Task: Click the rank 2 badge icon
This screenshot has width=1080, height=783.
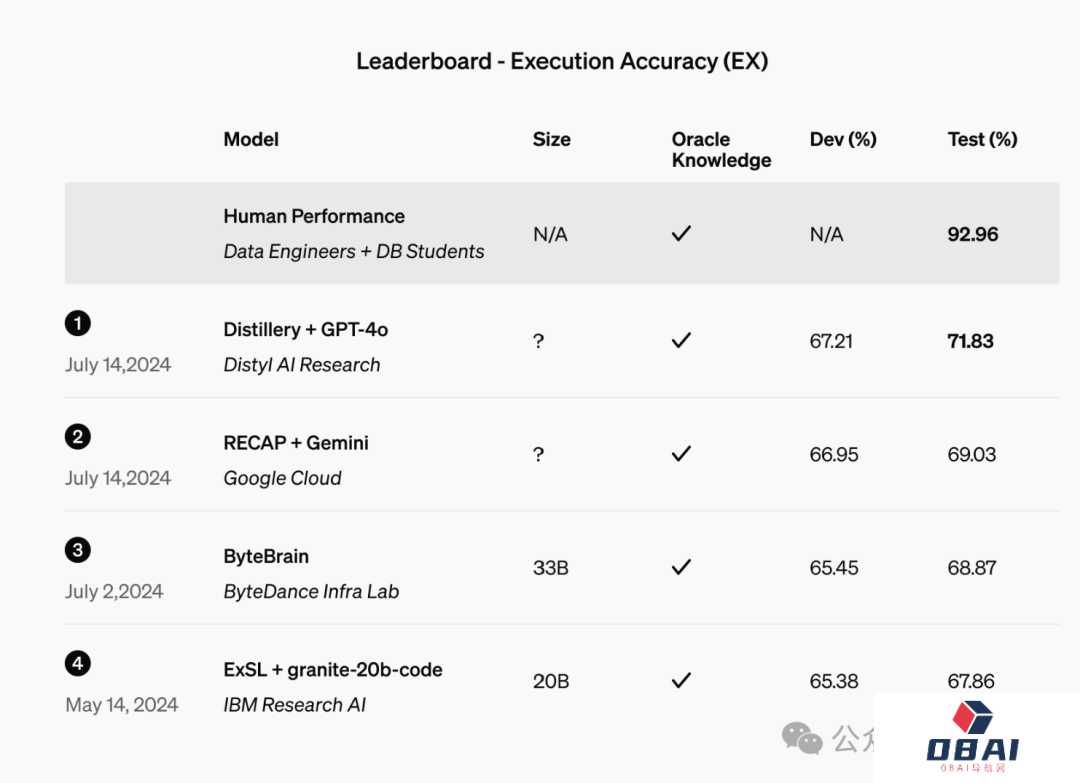Action: 77,436
